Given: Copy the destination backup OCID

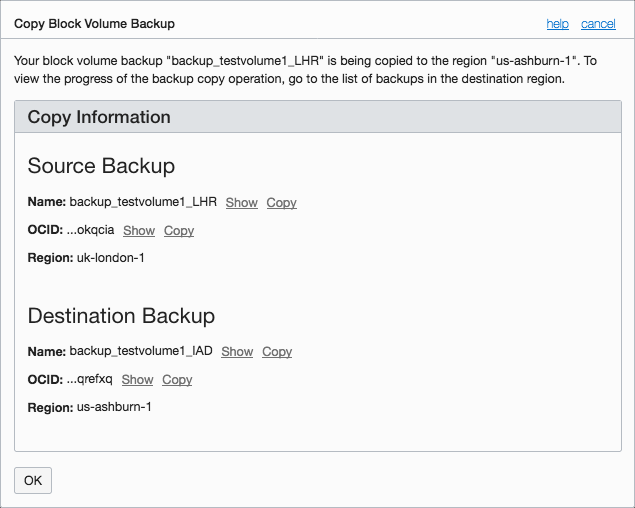Looking at the screenshot, I should click(177, 379).
